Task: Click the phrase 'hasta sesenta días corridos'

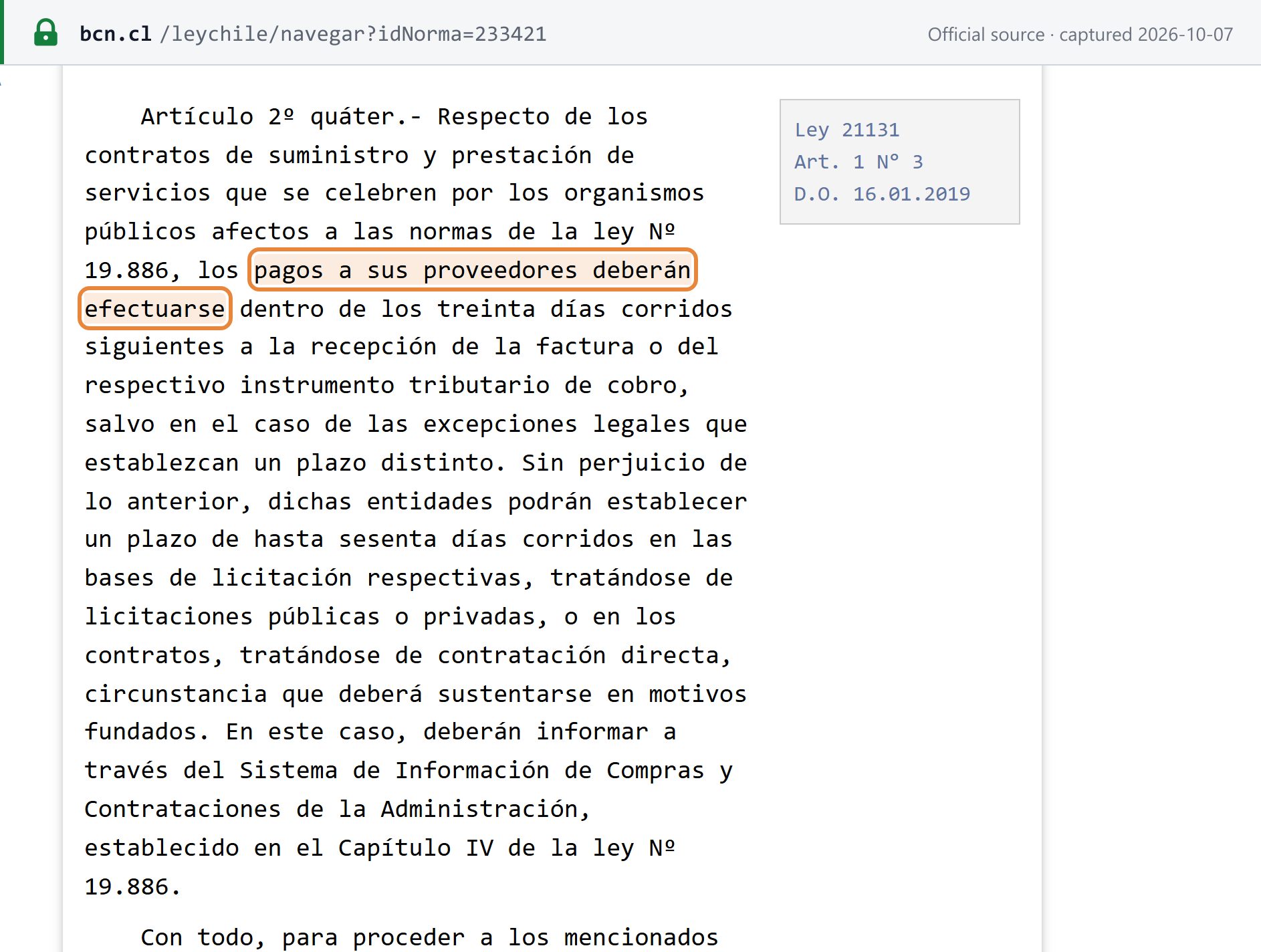Action: point(444,540)
